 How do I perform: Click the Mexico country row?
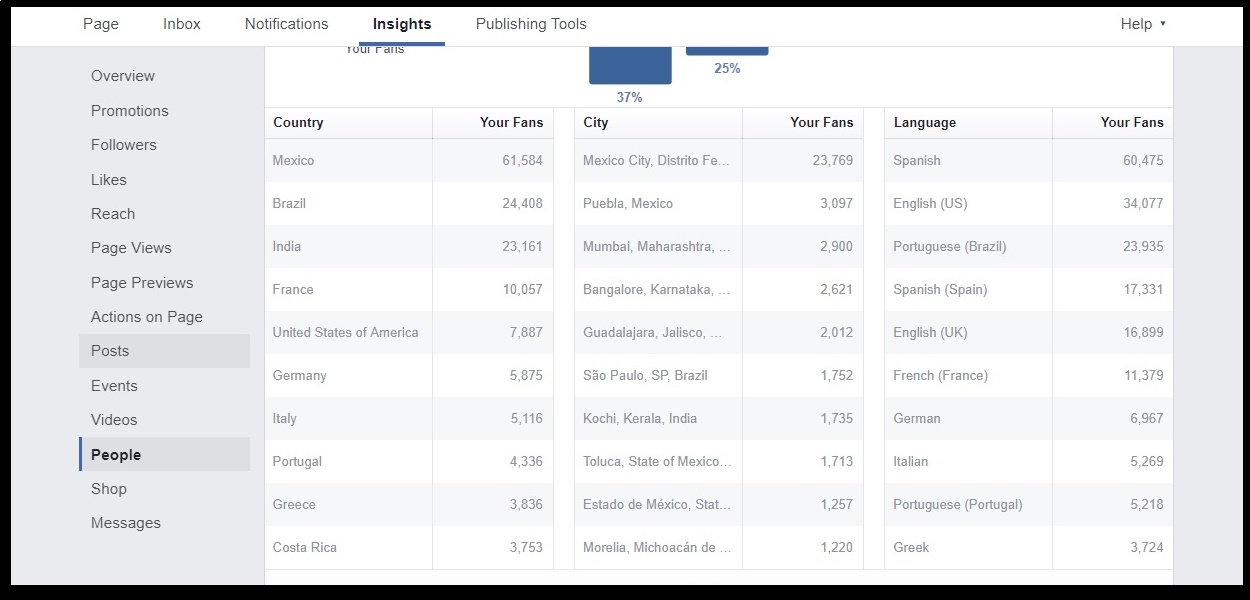pos(409,160)
